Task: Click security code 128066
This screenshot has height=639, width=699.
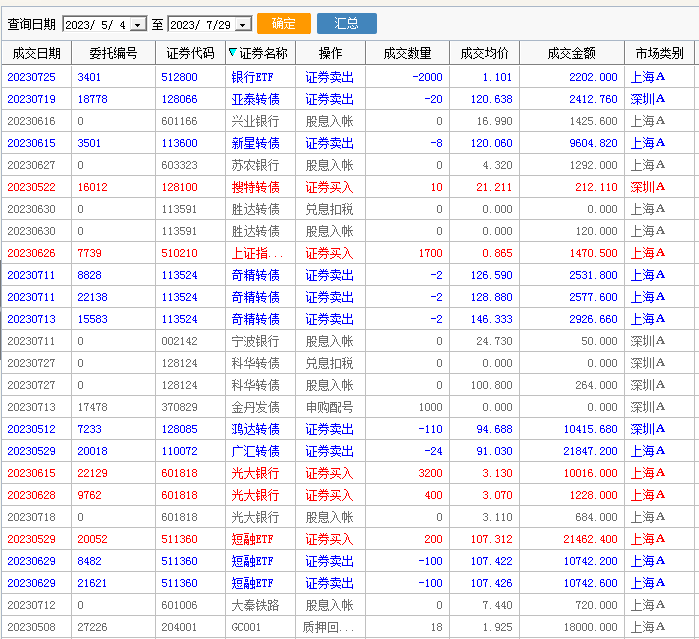Action: tap(179, 99)
